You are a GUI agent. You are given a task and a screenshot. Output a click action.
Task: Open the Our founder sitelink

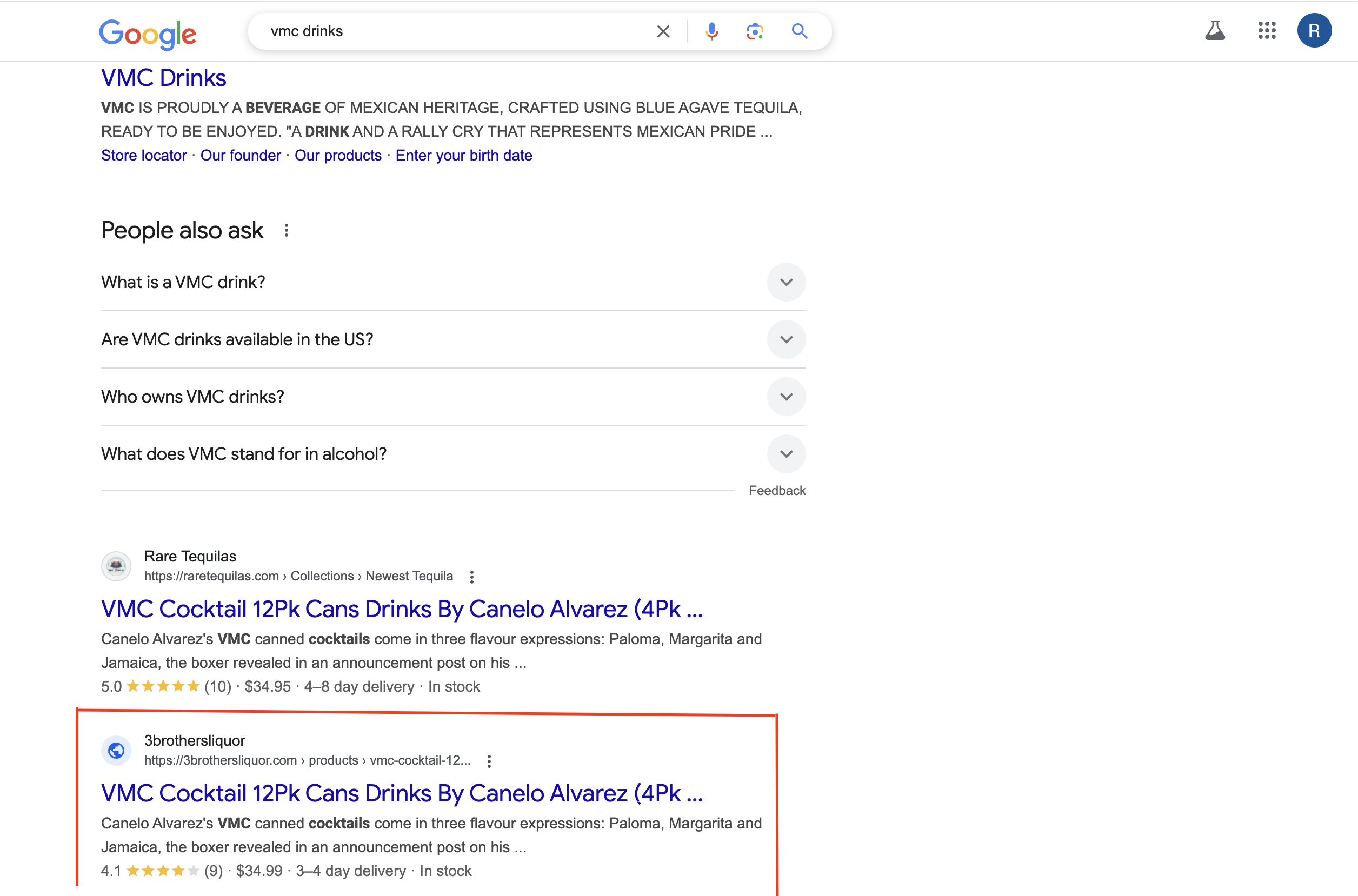(241, 156)
